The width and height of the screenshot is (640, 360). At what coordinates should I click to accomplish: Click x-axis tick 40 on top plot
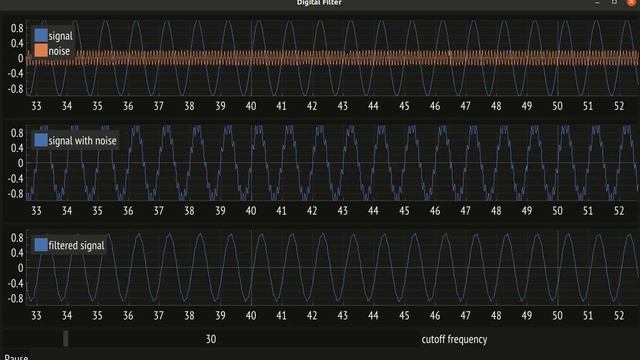(x=251, y=106)
